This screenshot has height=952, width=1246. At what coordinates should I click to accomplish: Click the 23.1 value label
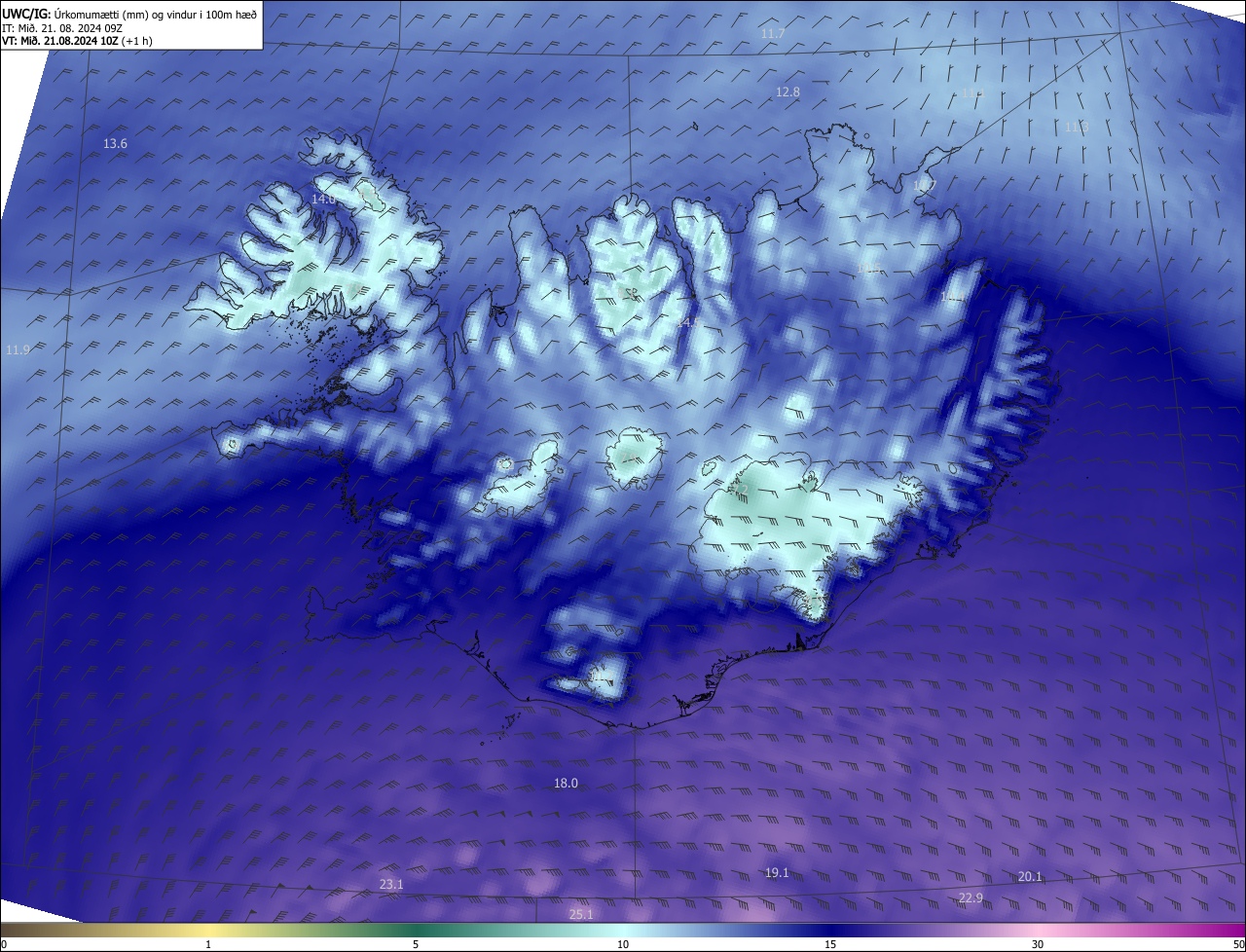[390, 885]
